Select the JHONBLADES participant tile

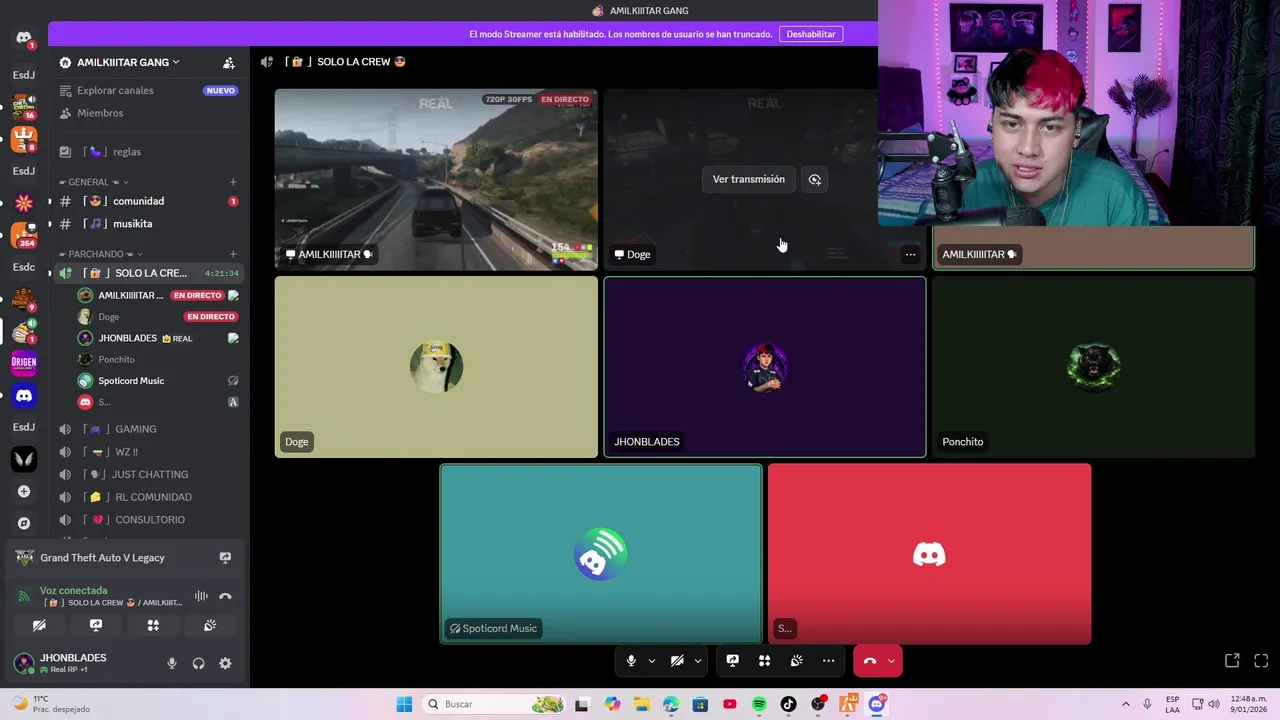[765, 367]
